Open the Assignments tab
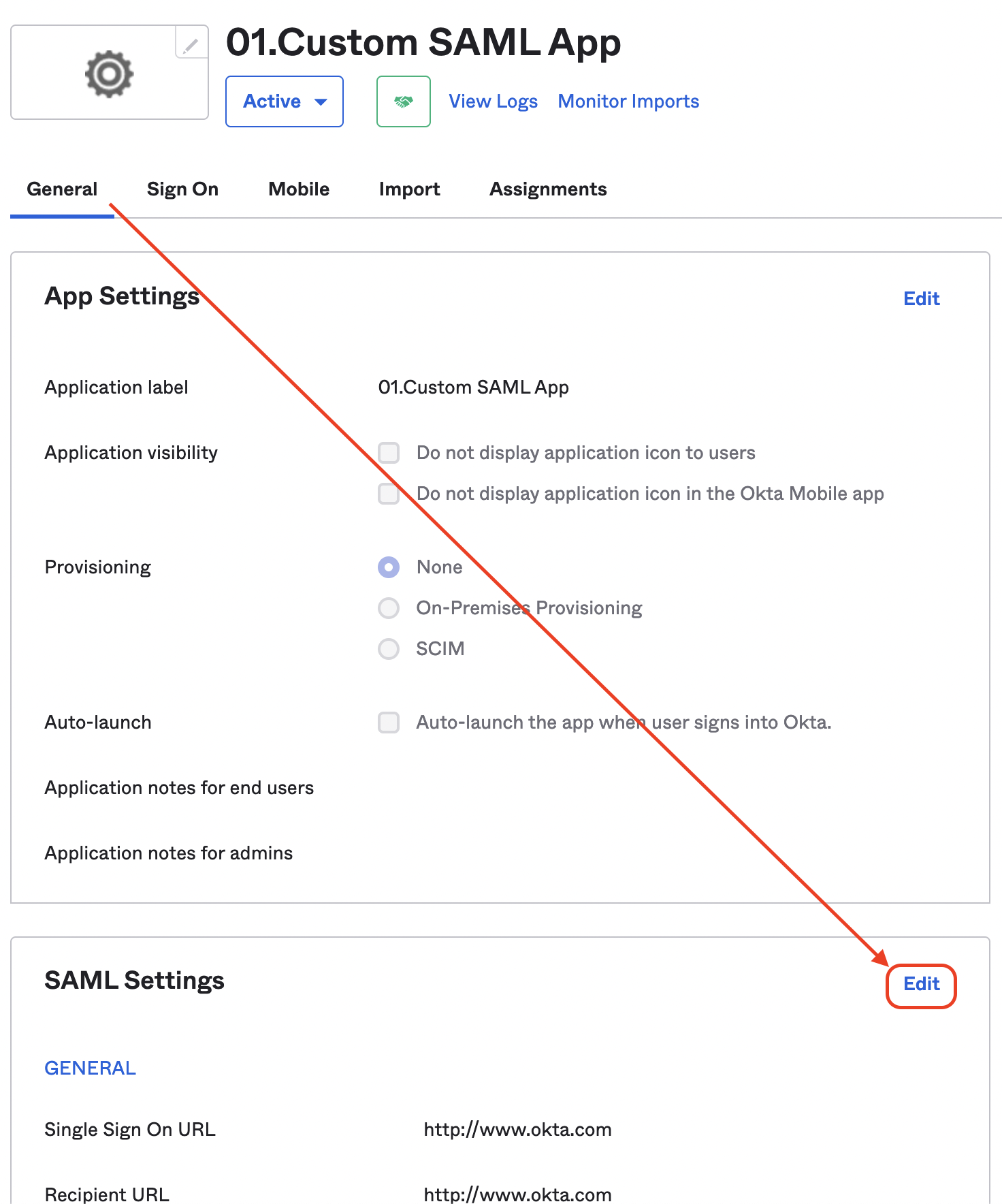The image size is (1002, 1204). click(548, 189)
